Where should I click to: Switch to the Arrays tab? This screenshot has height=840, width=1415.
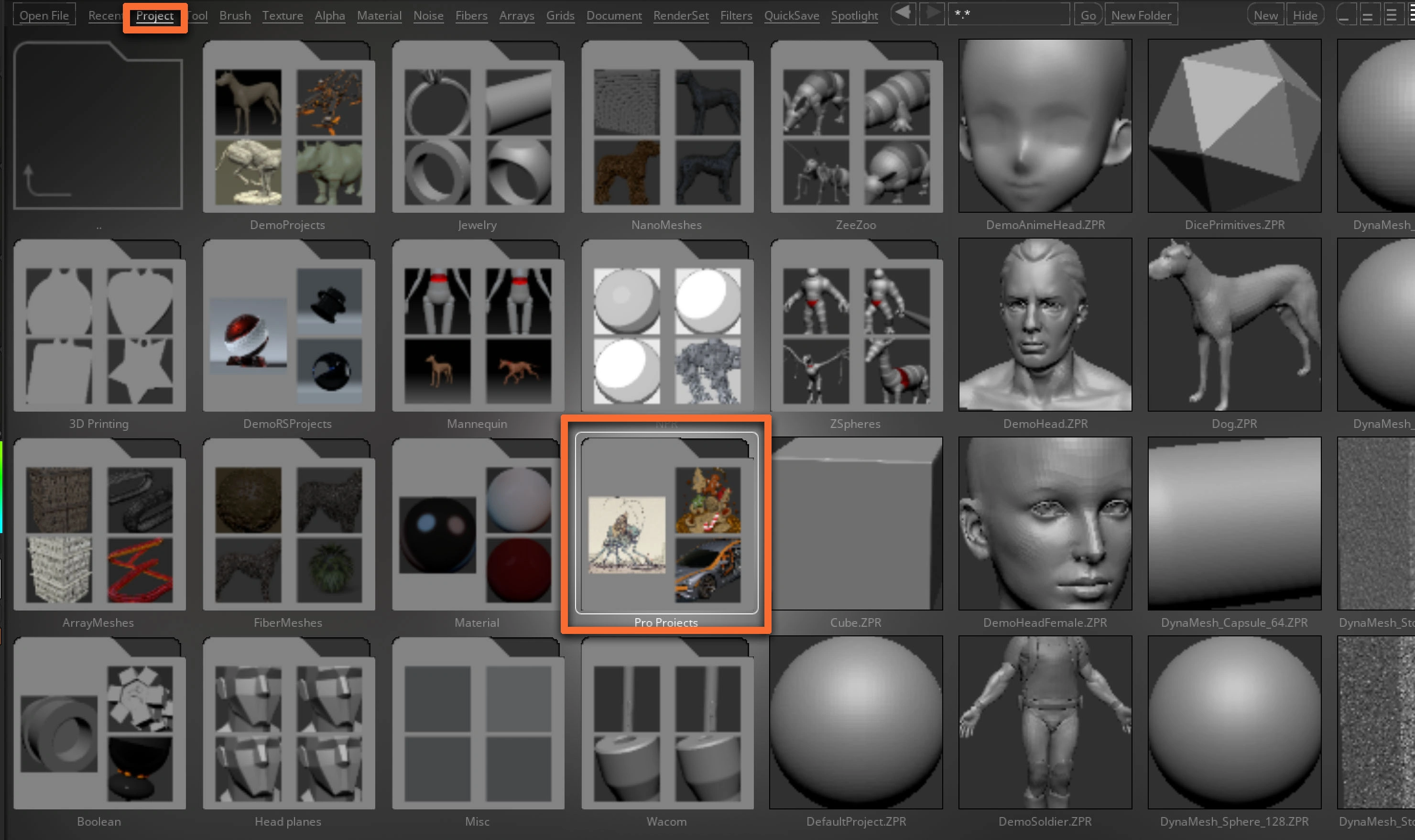(x=517, y=16)
